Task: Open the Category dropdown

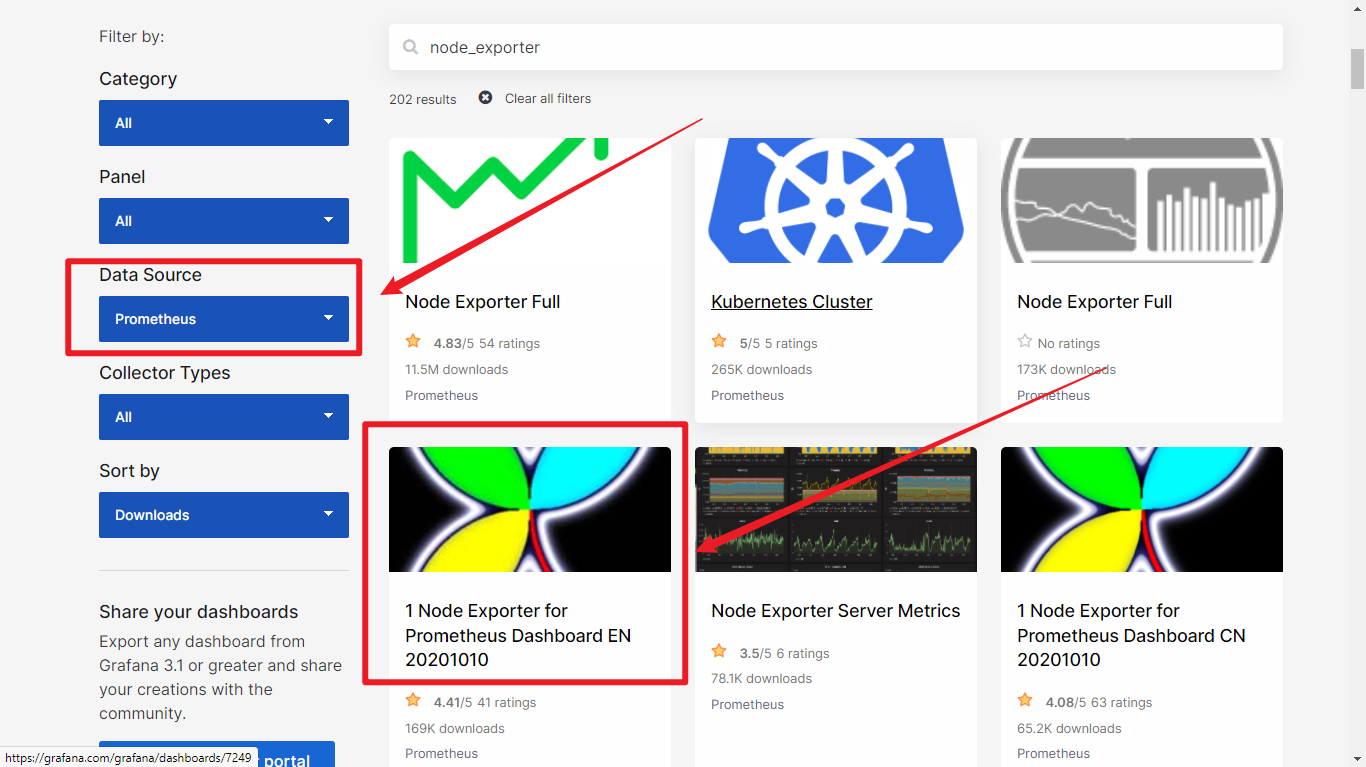Action: pyautogui.click(x=224, y=123)
